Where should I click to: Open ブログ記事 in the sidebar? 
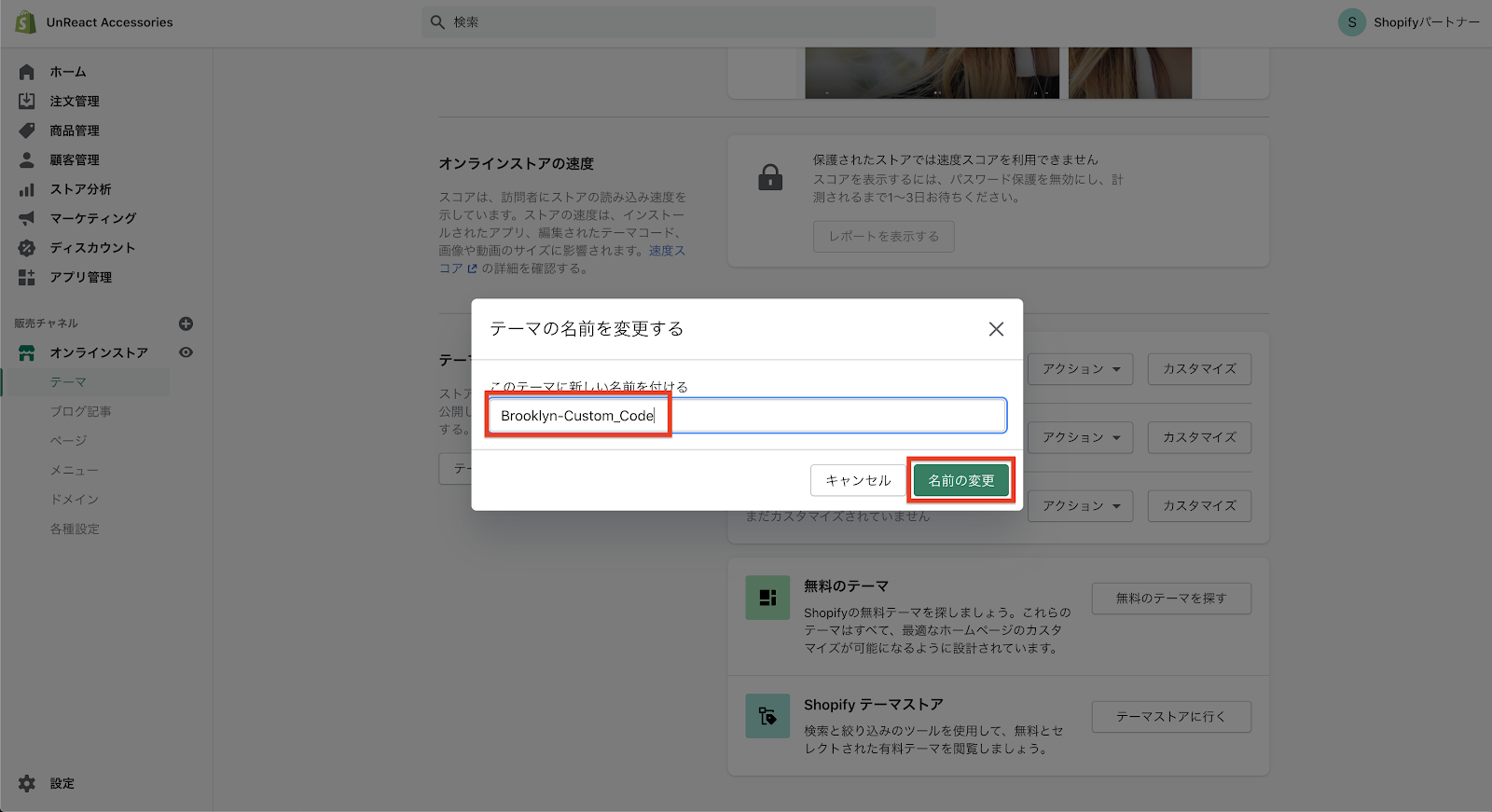tap(80, 411)
